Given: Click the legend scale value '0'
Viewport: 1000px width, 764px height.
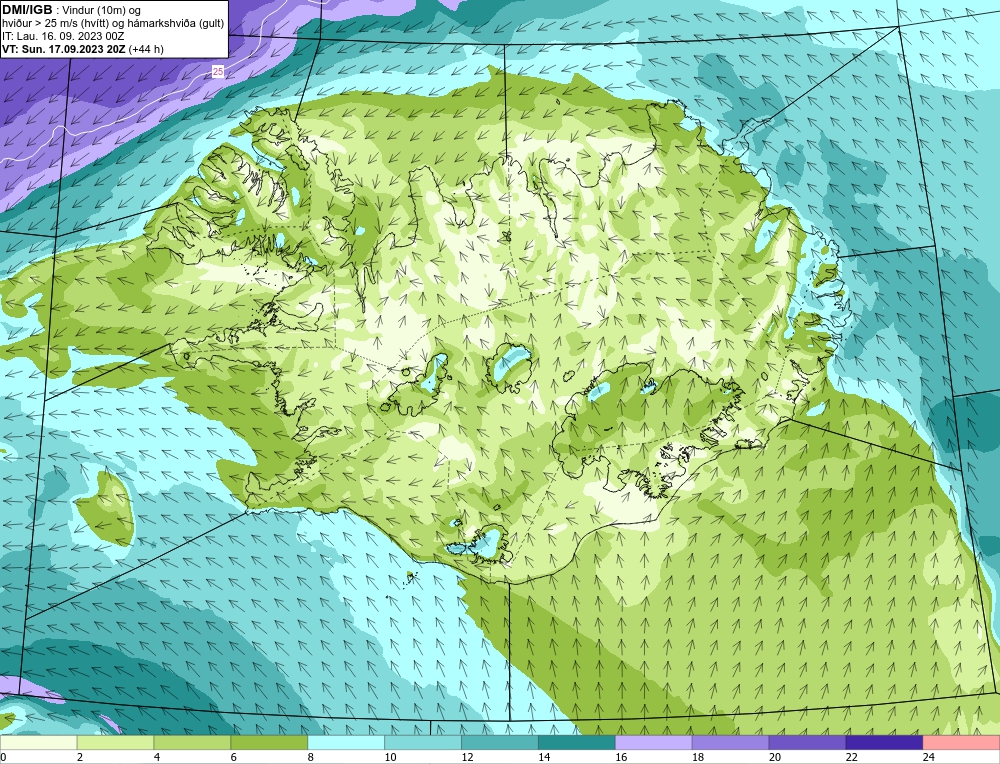Looking at the screenshot, I should click(x=3, y=757).
